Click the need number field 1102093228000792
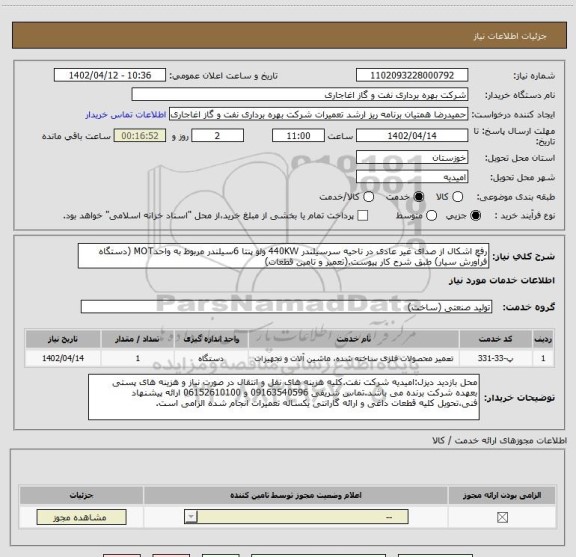The width and height of the screenshot is (576, 557). (x=412, y=75)
